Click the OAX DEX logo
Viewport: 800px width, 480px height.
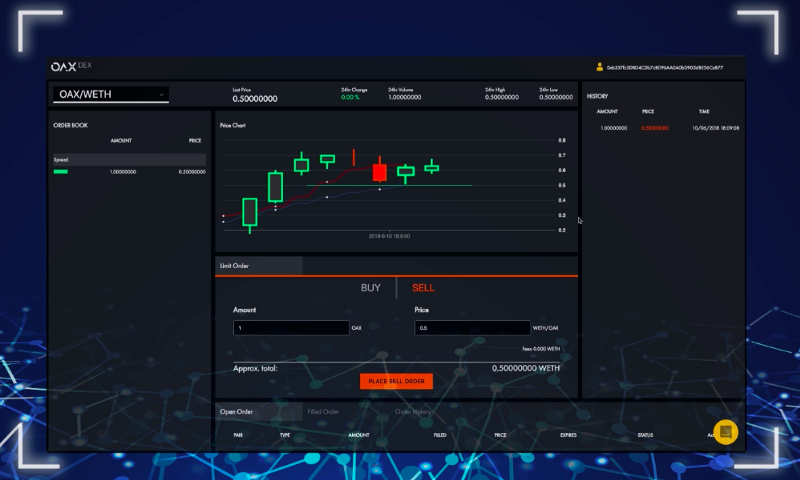[71, 66]
